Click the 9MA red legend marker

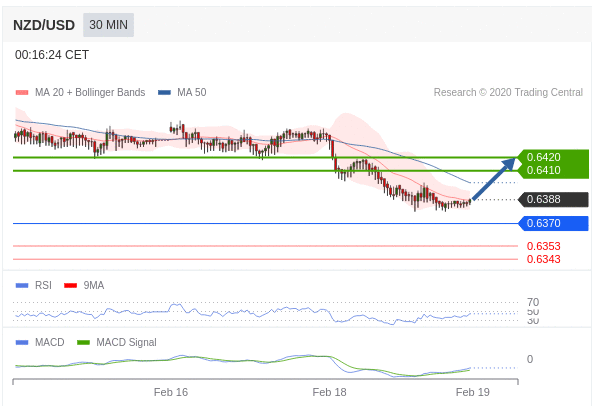[71, 285]
